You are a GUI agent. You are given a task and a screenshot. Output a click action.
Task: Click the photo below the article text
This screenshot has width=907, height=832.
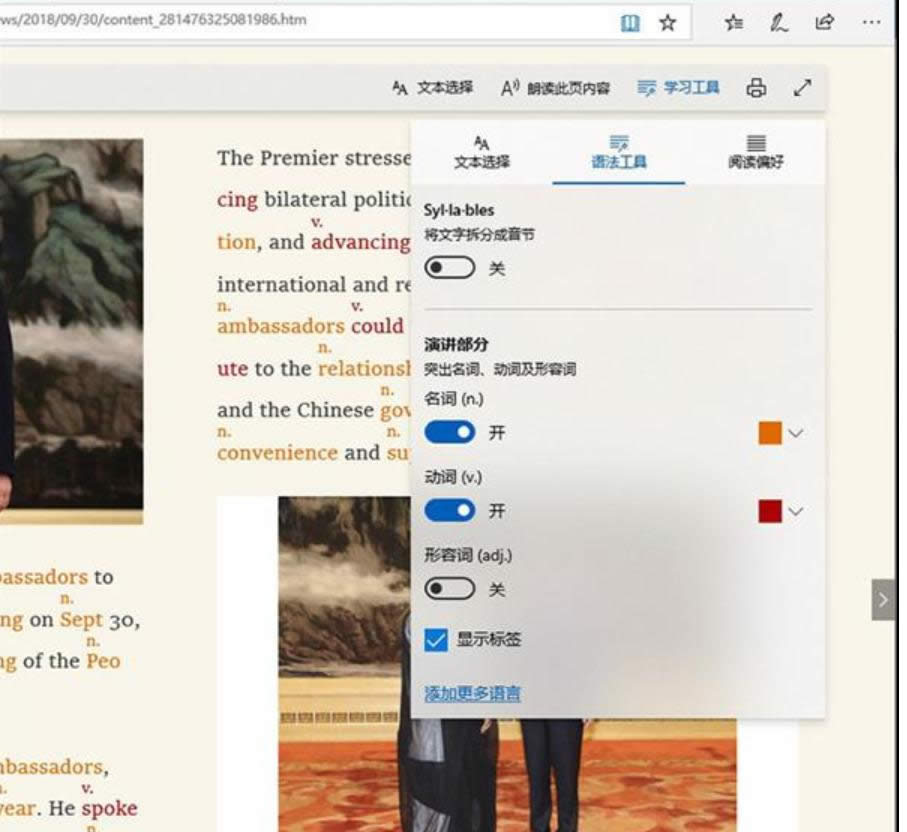point(507,664)
